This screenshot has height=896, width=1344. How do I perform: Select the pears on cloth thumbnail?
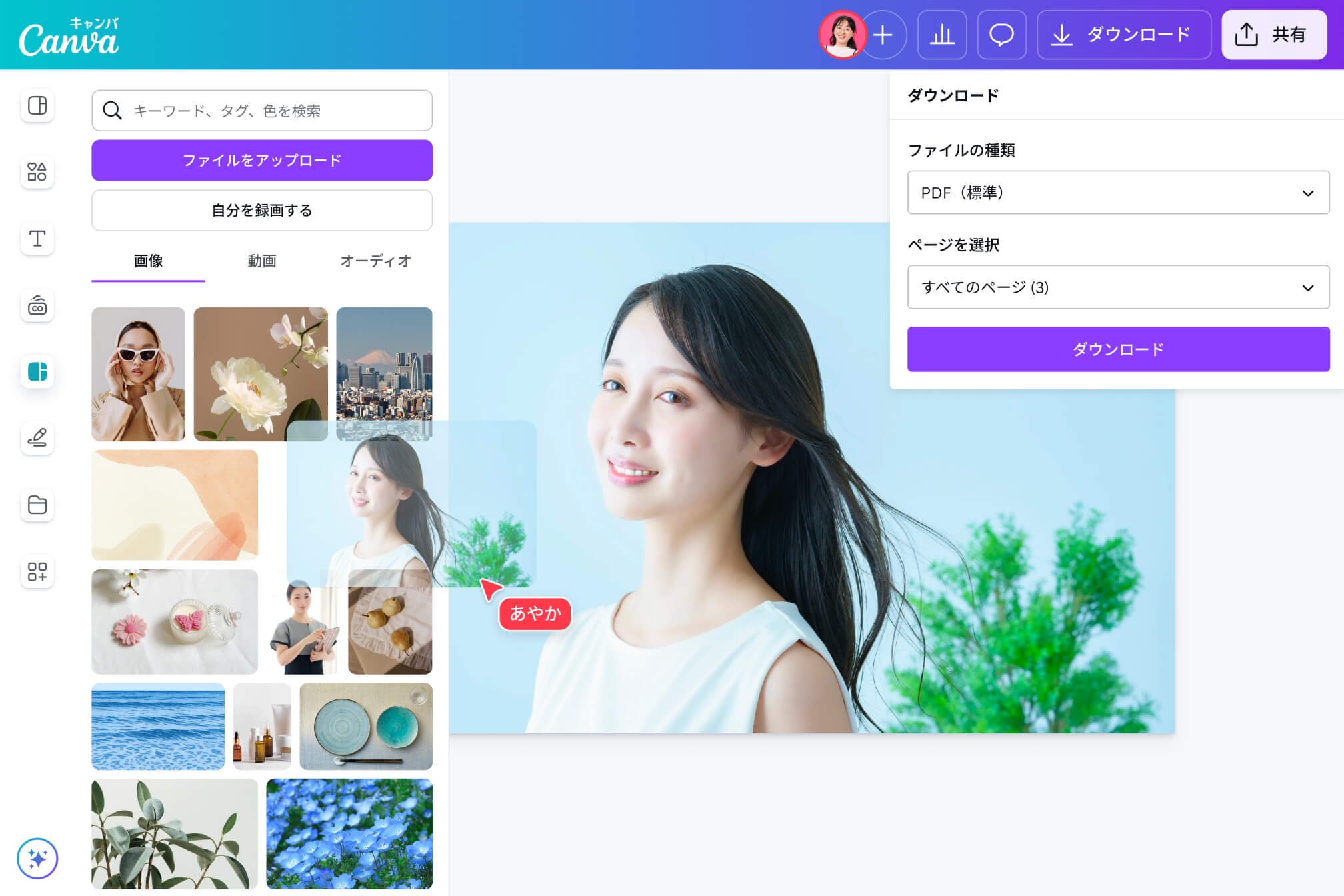pyautogui.click(x=390, y=627)
